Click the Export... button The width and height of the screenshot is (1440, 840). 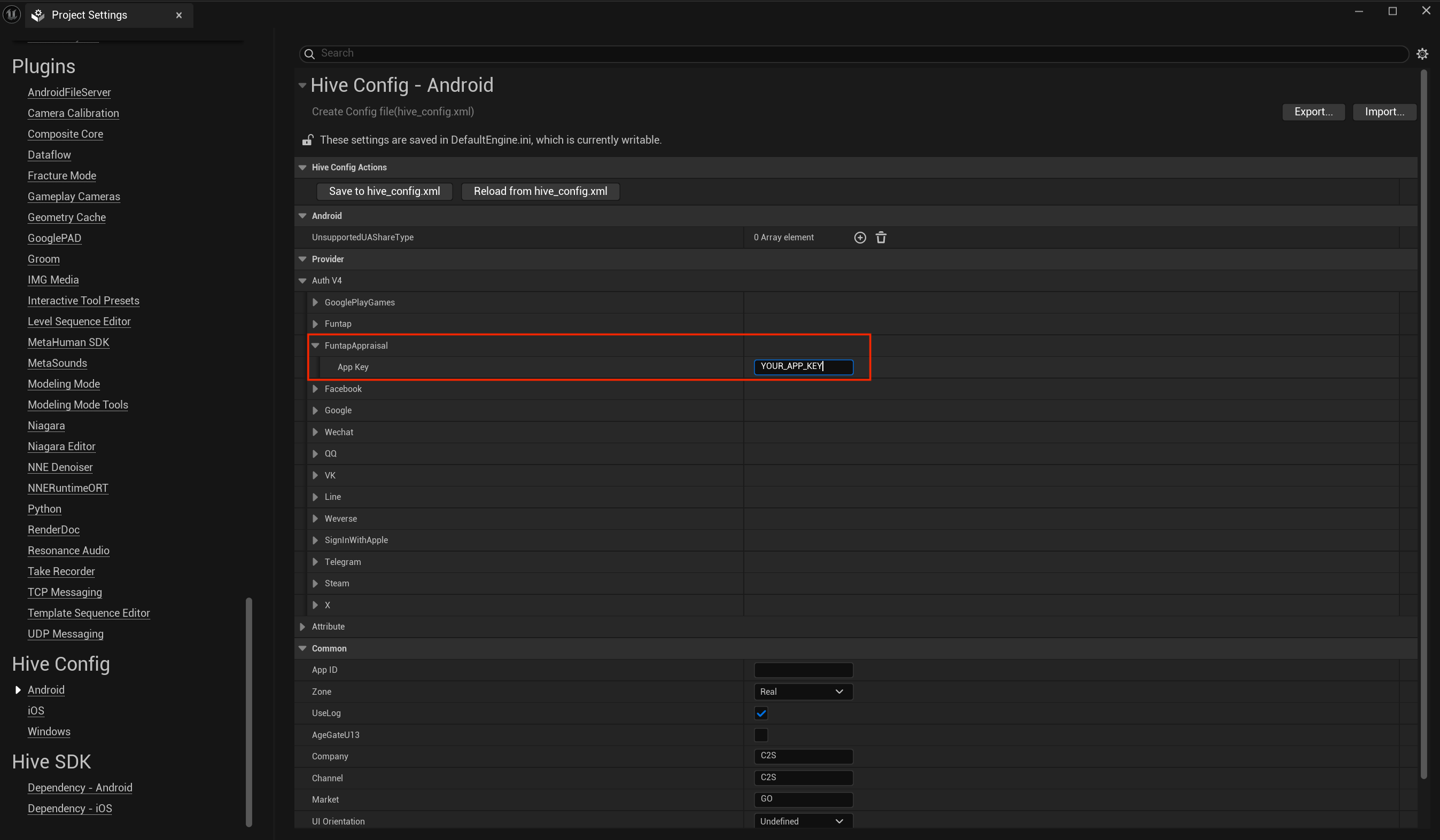pos(1313,112)
